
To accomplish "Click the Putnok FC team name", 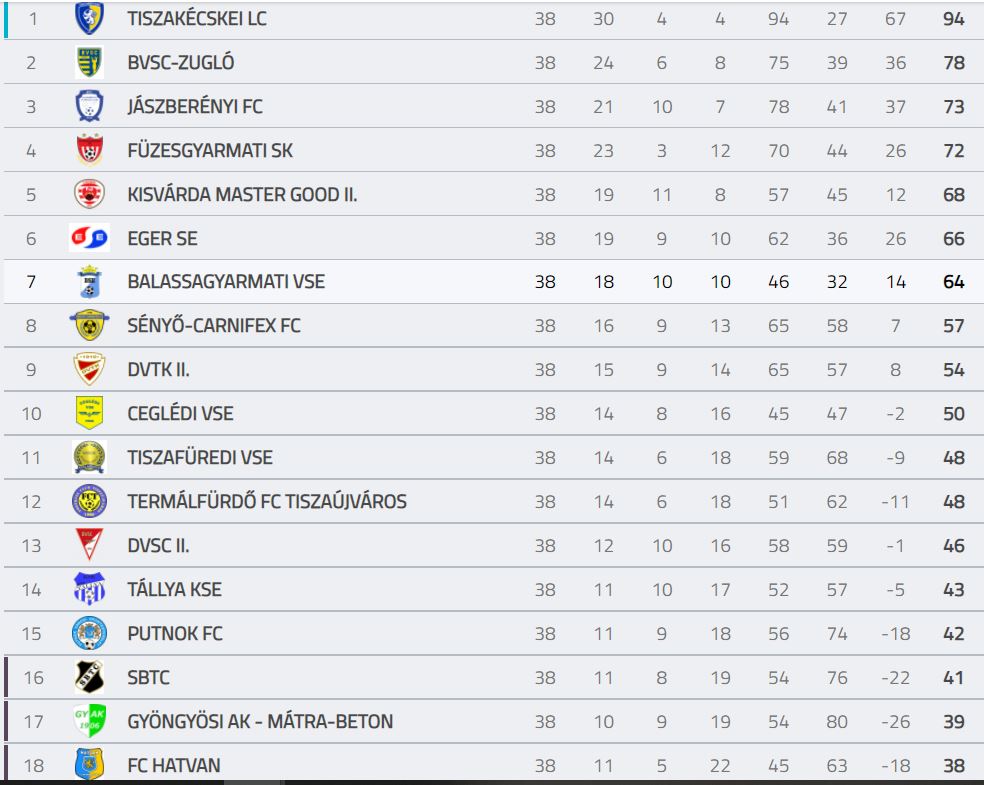I will coord(175,633).
